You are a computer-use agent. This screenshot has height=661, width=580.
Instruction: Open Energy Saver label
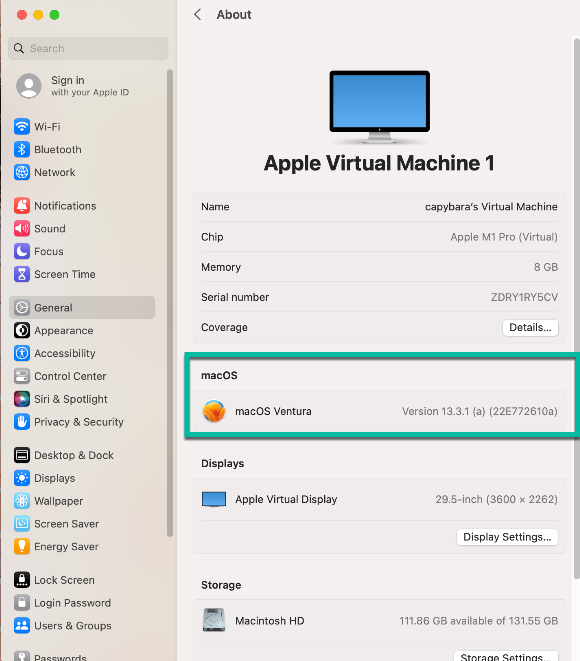(x=66, y=546)
